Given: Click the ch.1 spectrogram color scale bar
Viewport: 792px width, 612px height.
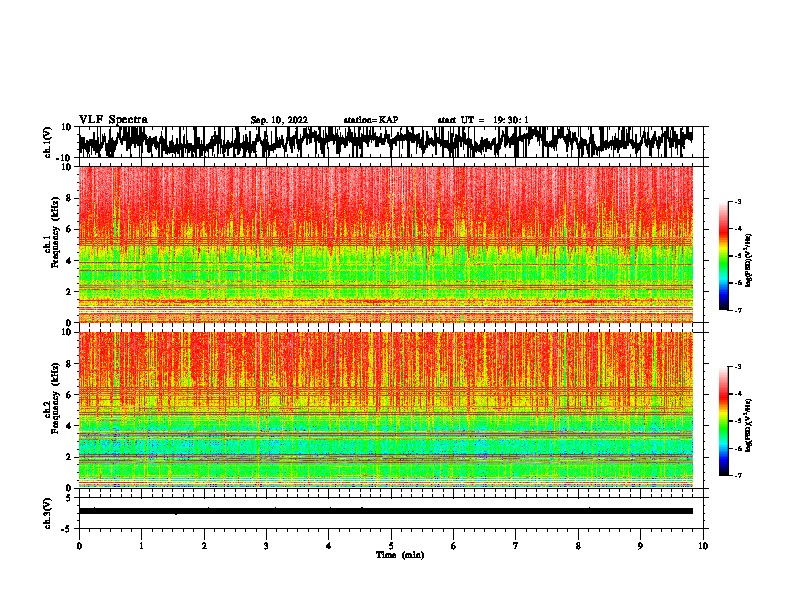Looking at the screenshot, I should coord(723,256).
